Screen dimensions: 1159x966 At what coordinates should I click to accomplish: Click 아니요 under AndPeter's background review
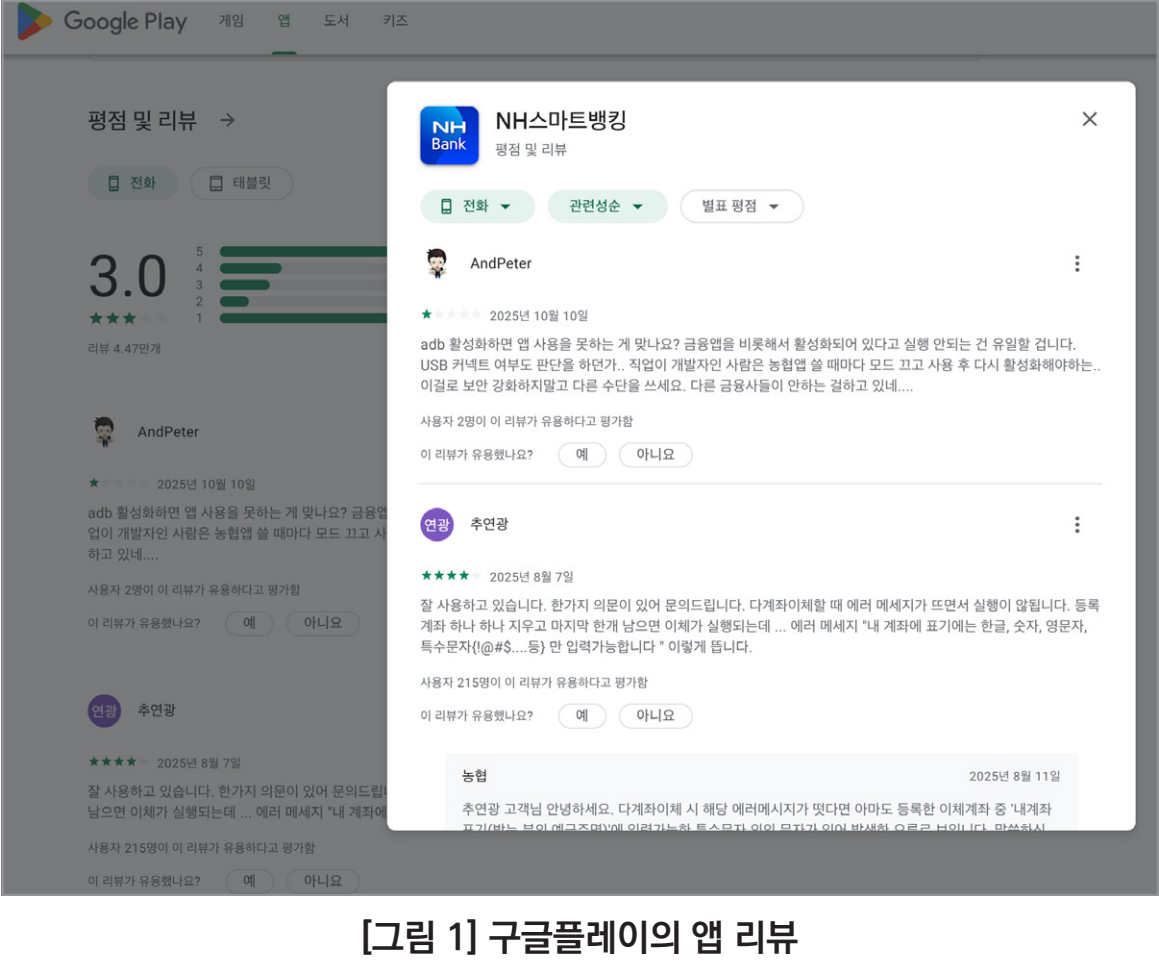(323, 623)
